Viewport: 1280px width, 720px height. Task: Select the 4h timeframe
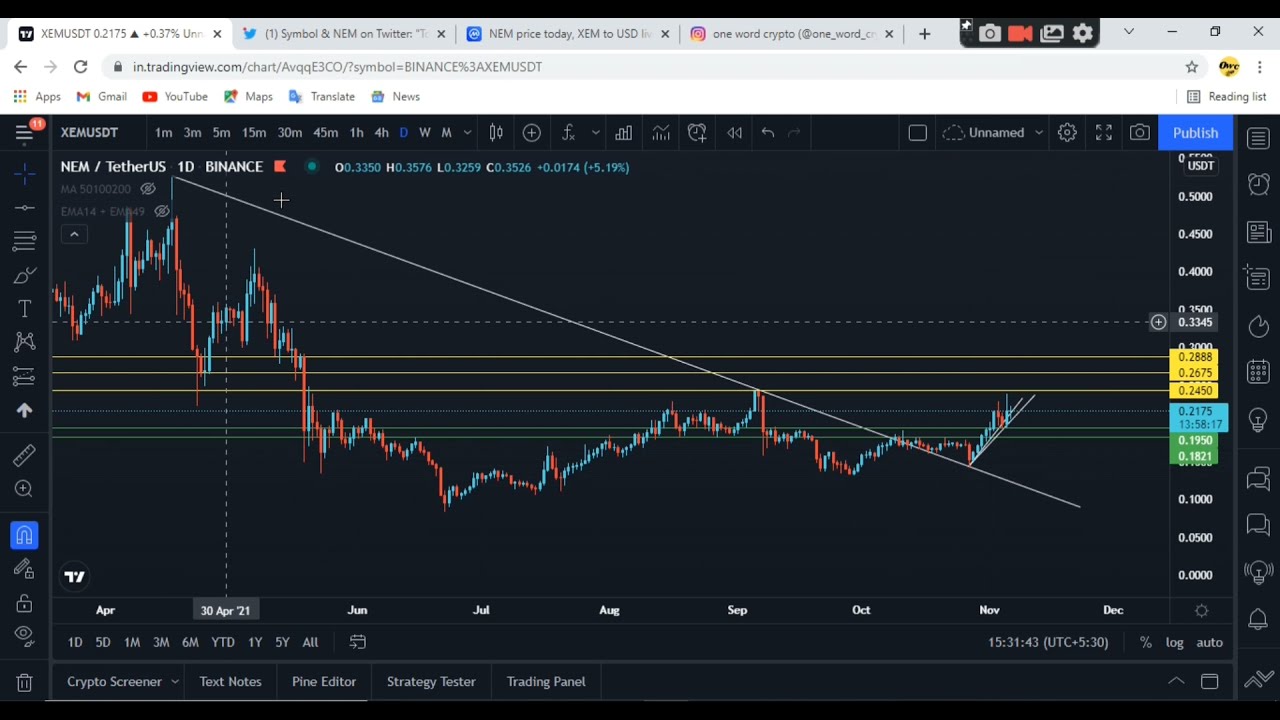(x=381, y=133)
